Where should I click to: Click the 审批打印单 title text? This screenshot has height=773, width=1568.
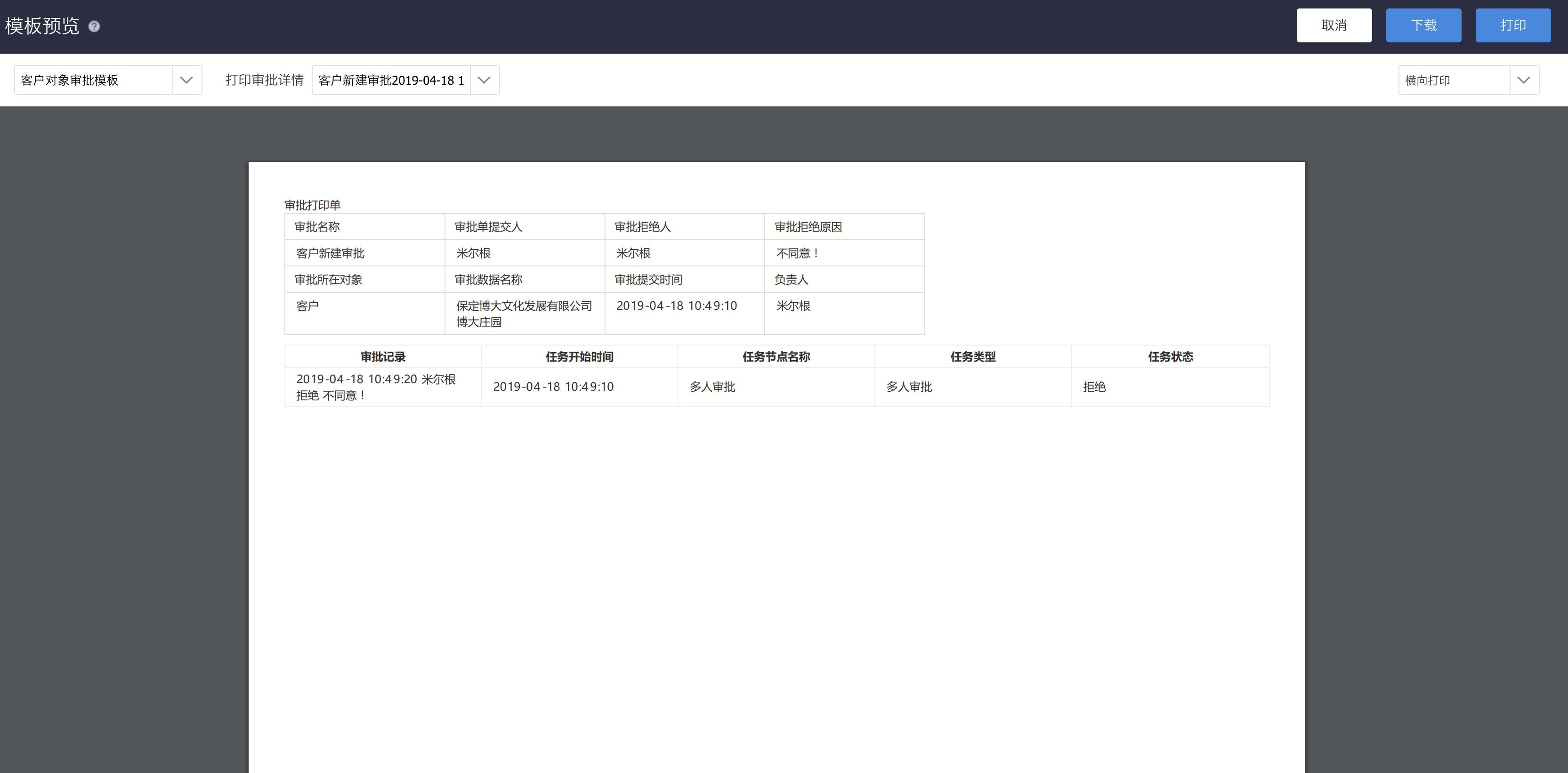[x=312, y=205]
